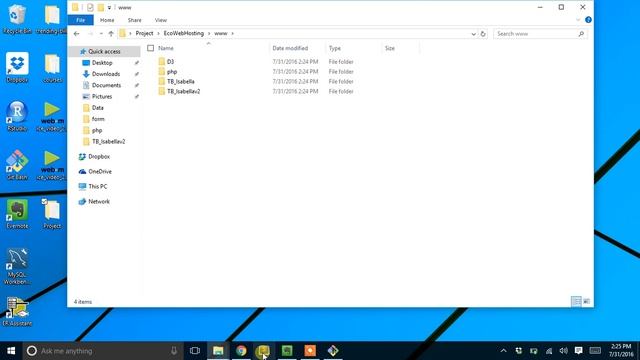
Task: Select the Project folder on desktop
Action: point(52,213)
